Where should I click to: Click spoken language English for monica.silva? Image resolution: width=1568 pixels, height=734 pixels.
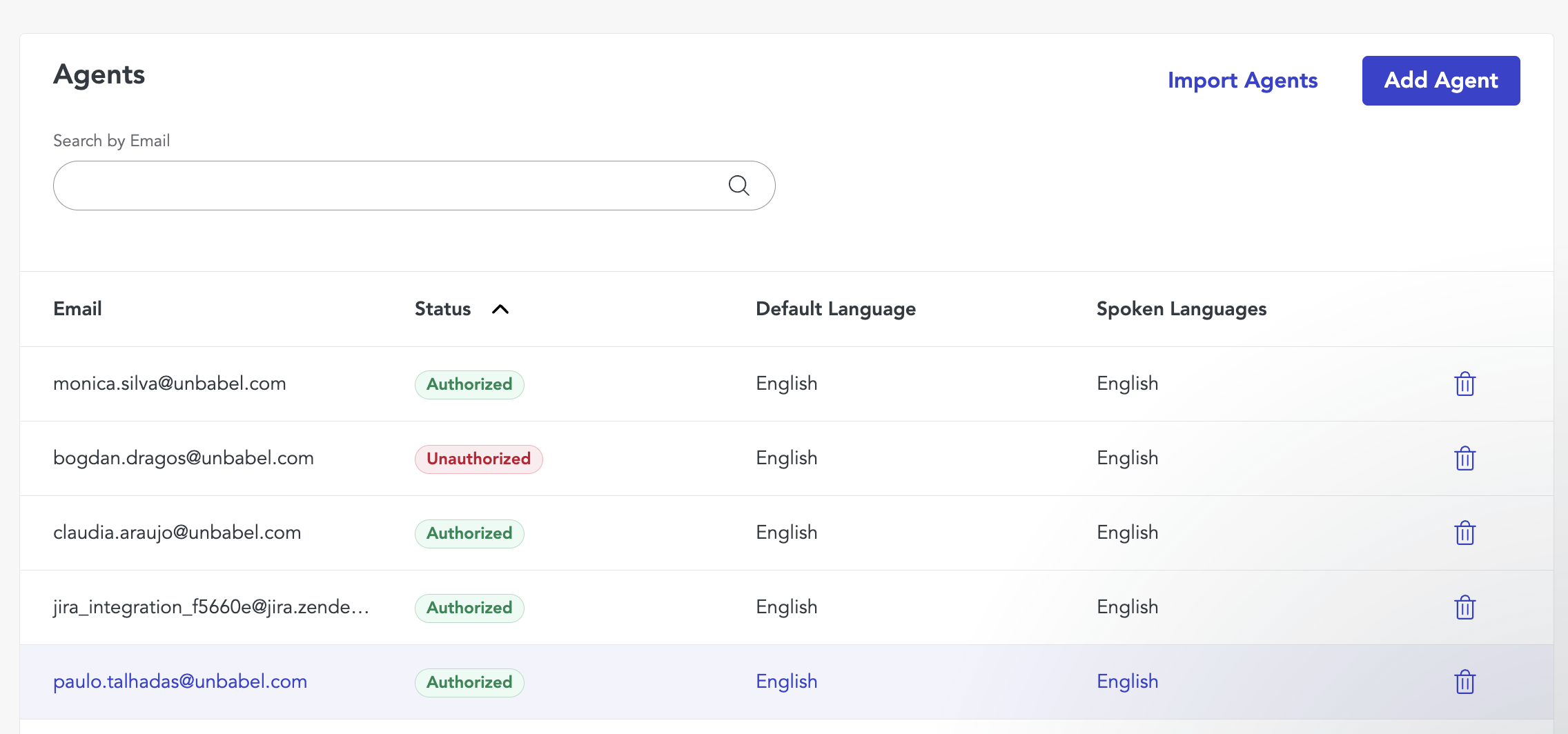tap(1128, 384)
